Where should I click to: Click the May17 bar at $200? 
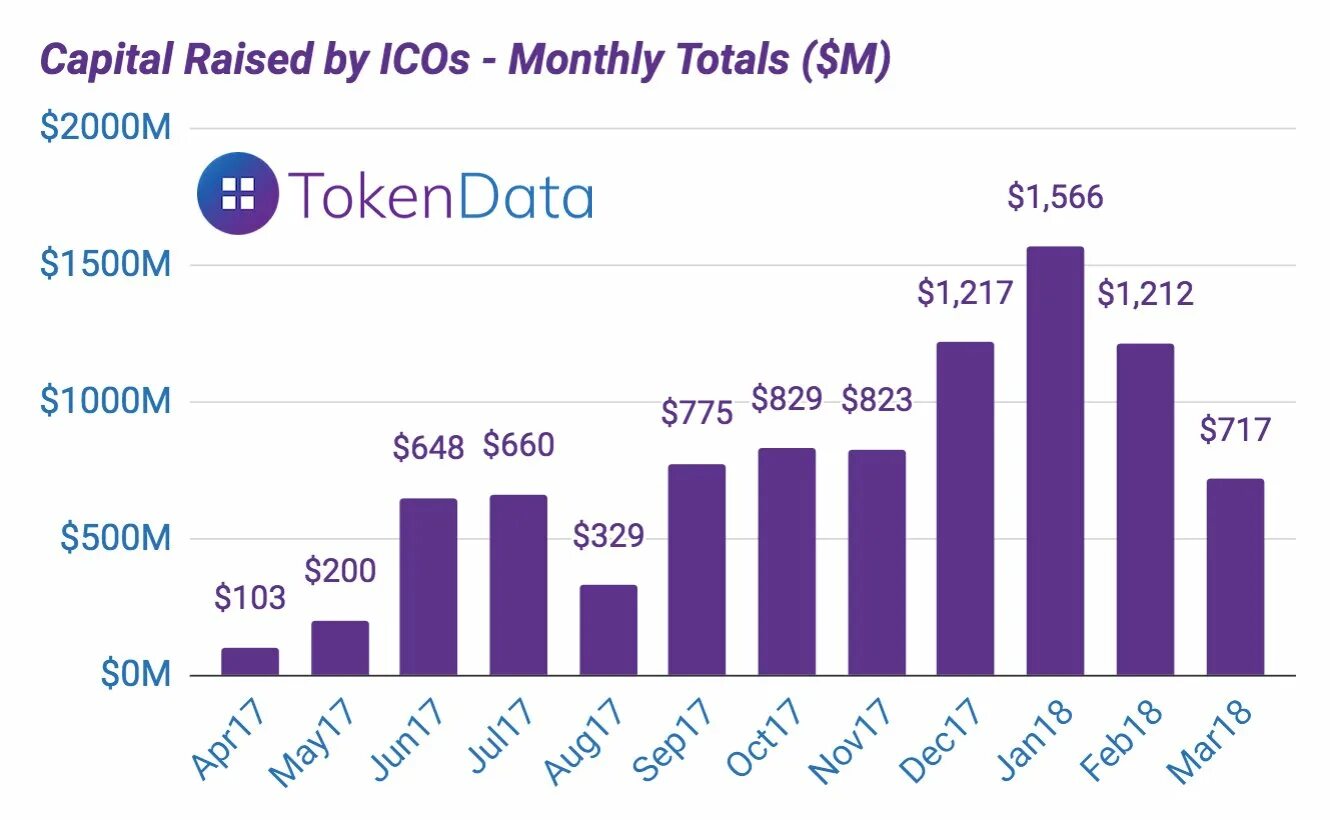[340, 648]
